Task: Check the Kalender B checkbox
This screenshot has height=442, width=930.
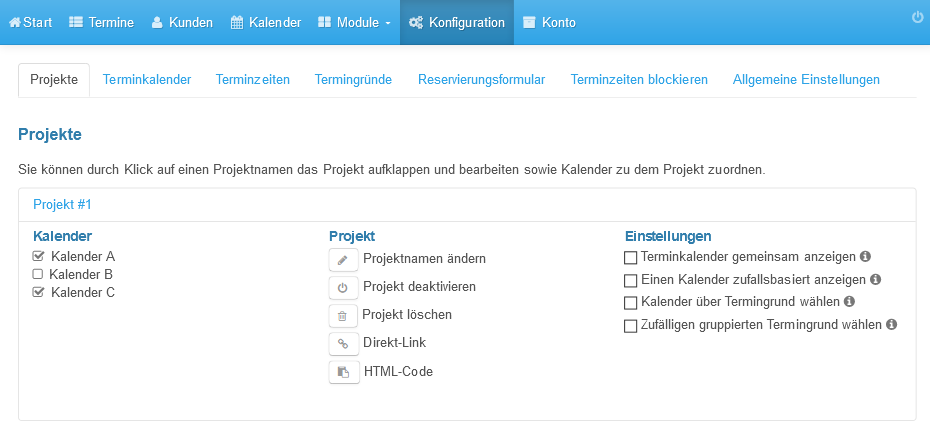Action: [38, 274]
